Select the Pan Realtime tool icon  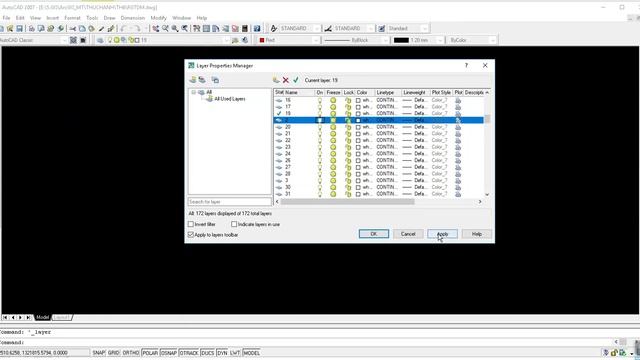pyautogui.click(x=156, y=29)
